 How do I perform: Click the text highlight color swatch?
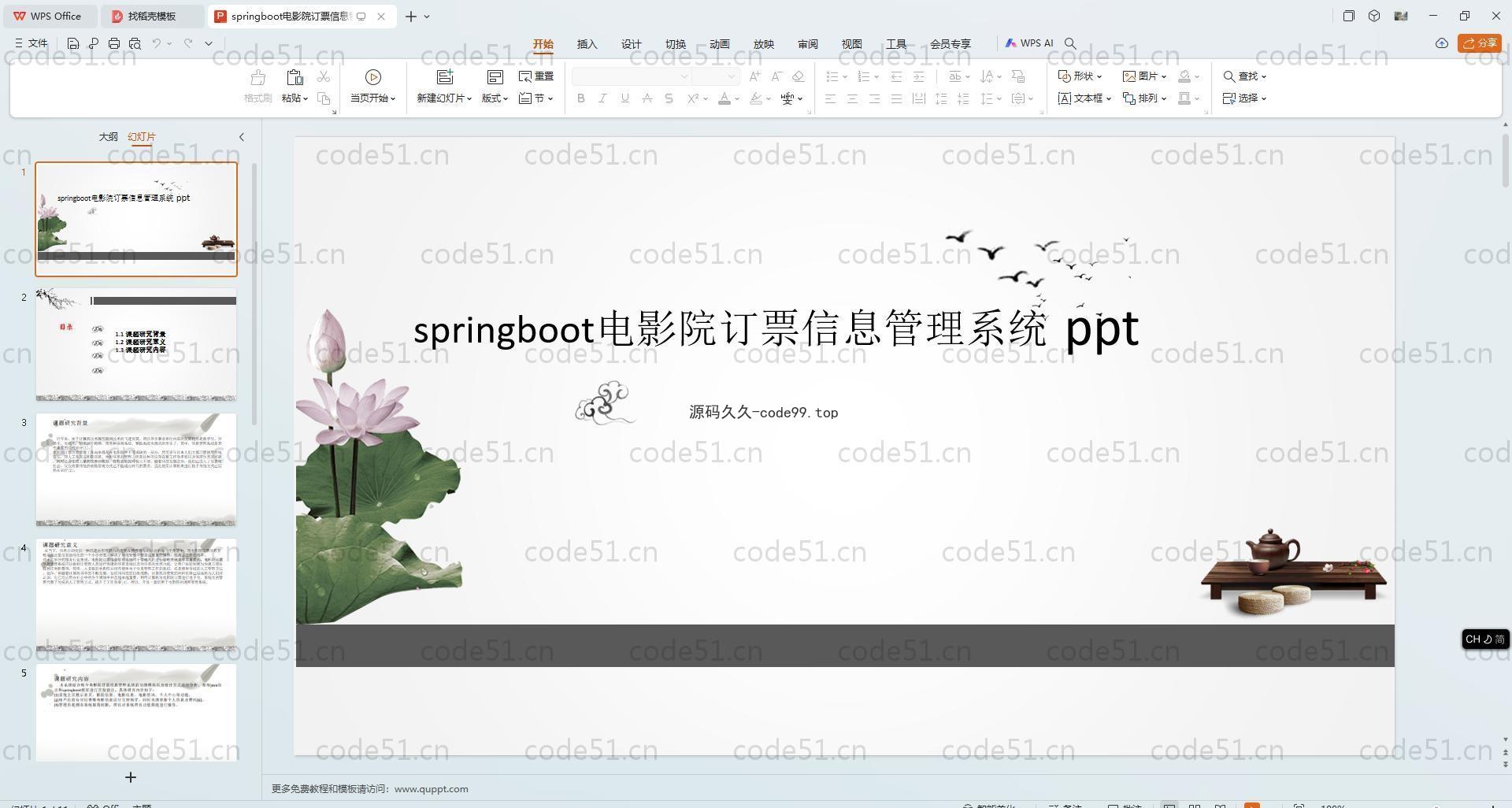pyautogui.click(x=756, y=98)
